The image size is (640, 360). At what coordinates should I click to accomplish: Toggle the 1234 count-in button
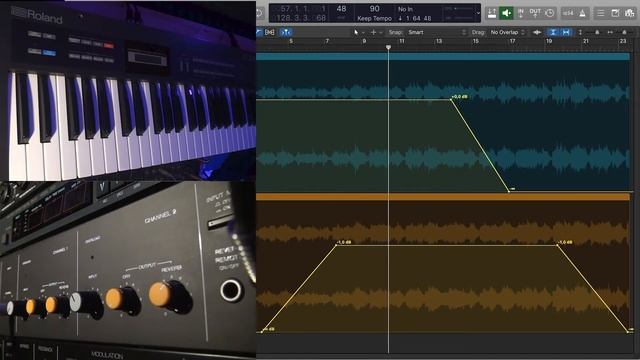[568, 13]
